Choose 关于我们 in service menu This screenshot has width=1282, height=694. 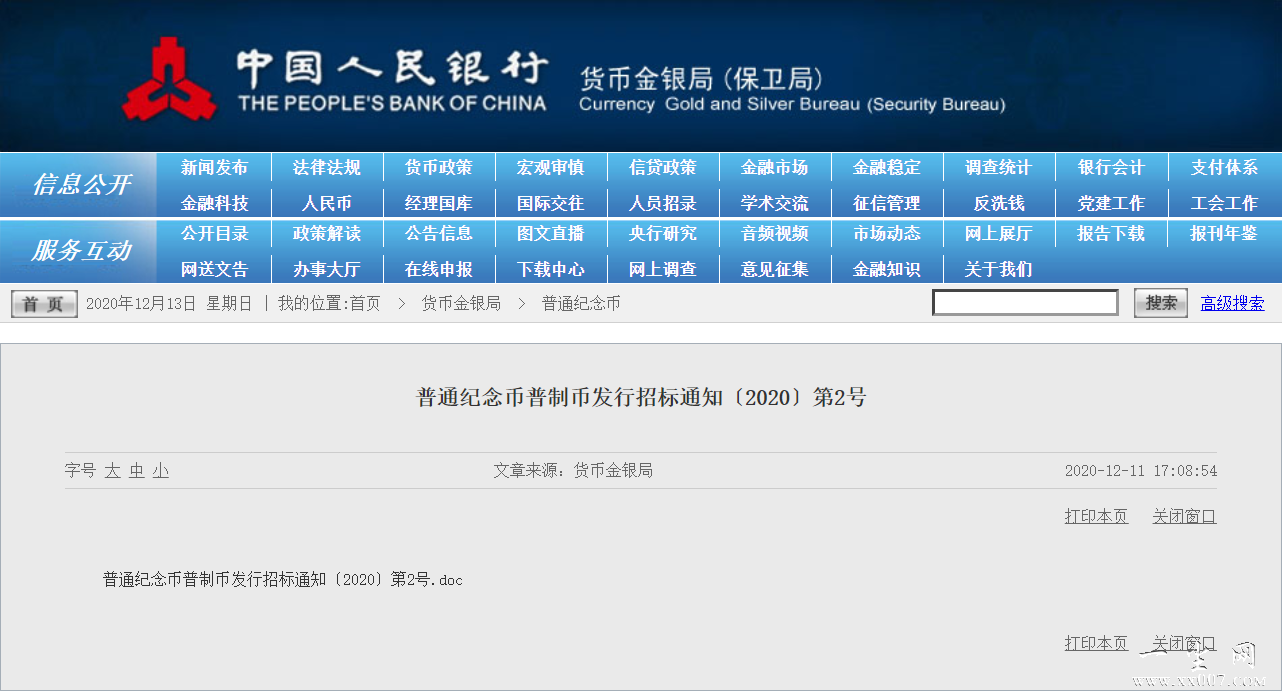click(998, 269)
